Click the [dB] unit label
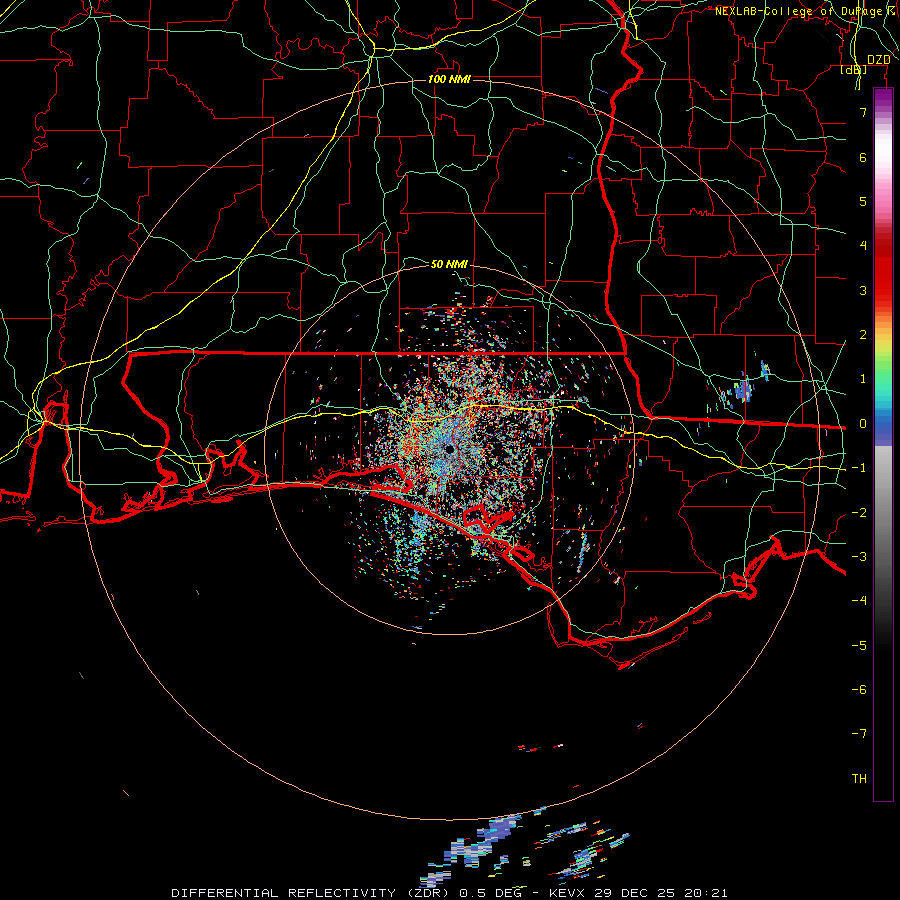This screenshot has height=900, width=900. click(854, 70)
